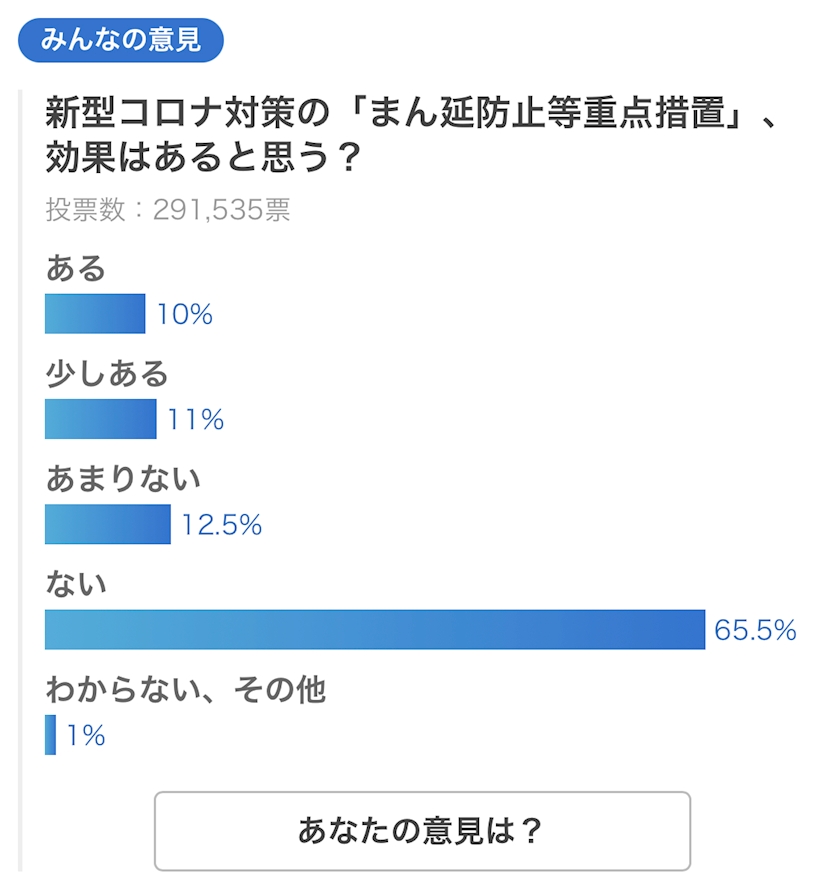The width and height of the screenshot is (840, 888).
Task: Click the ある result bar
Action: [x=95, y=314]
